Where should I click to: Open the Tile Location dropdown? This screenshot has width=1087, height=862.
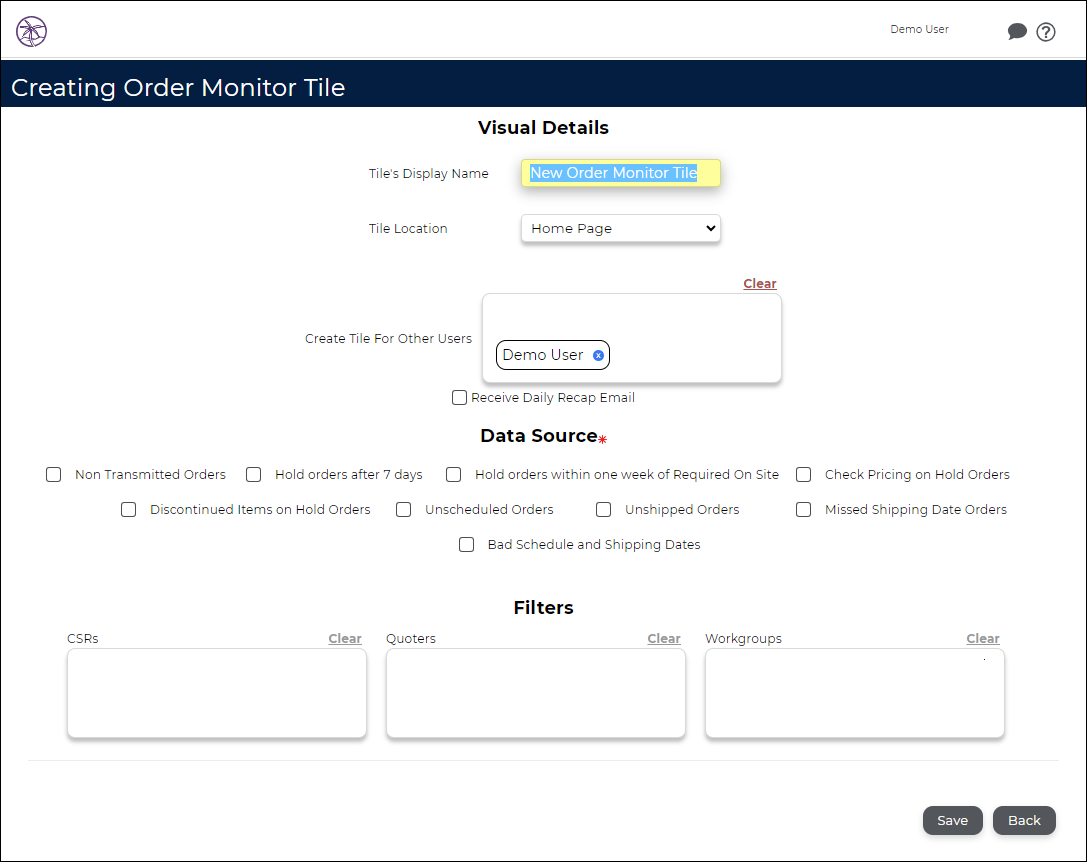coord(620,228)
